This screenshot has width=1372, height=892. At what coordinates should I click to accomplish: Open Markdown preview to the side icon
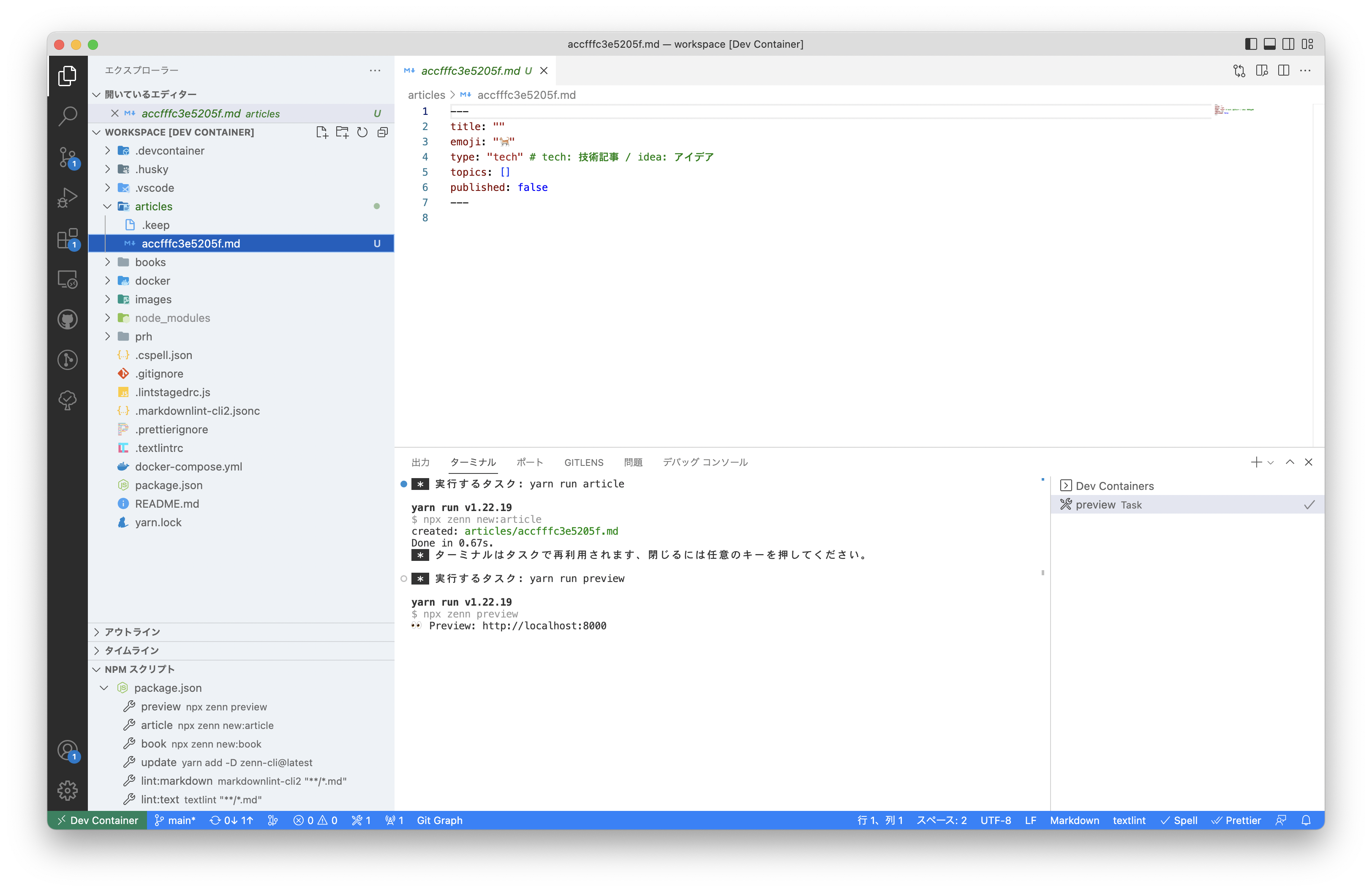[x=1262, y=71]
